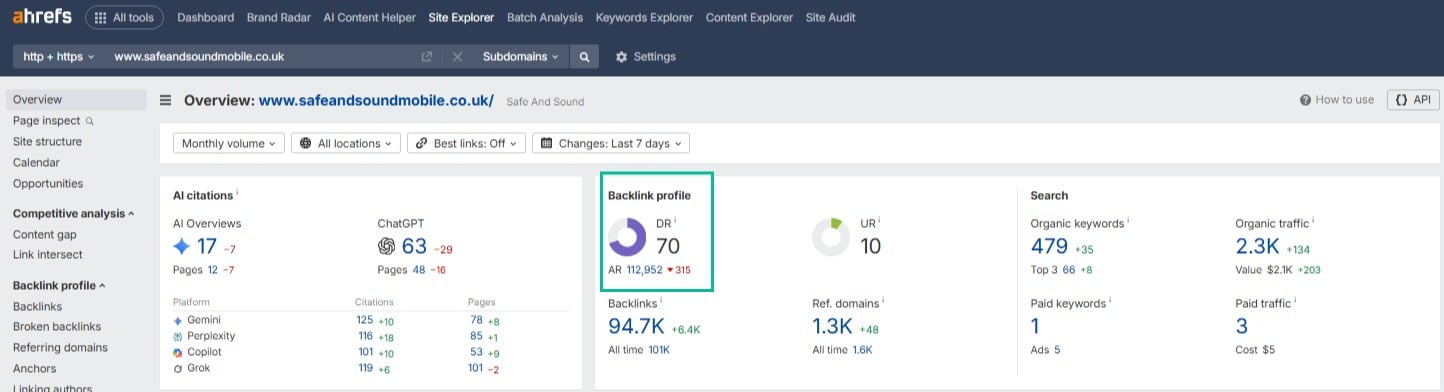Click the Ahrefs logo
Screen dimensions: 1444x392
[x=43, y=17]
